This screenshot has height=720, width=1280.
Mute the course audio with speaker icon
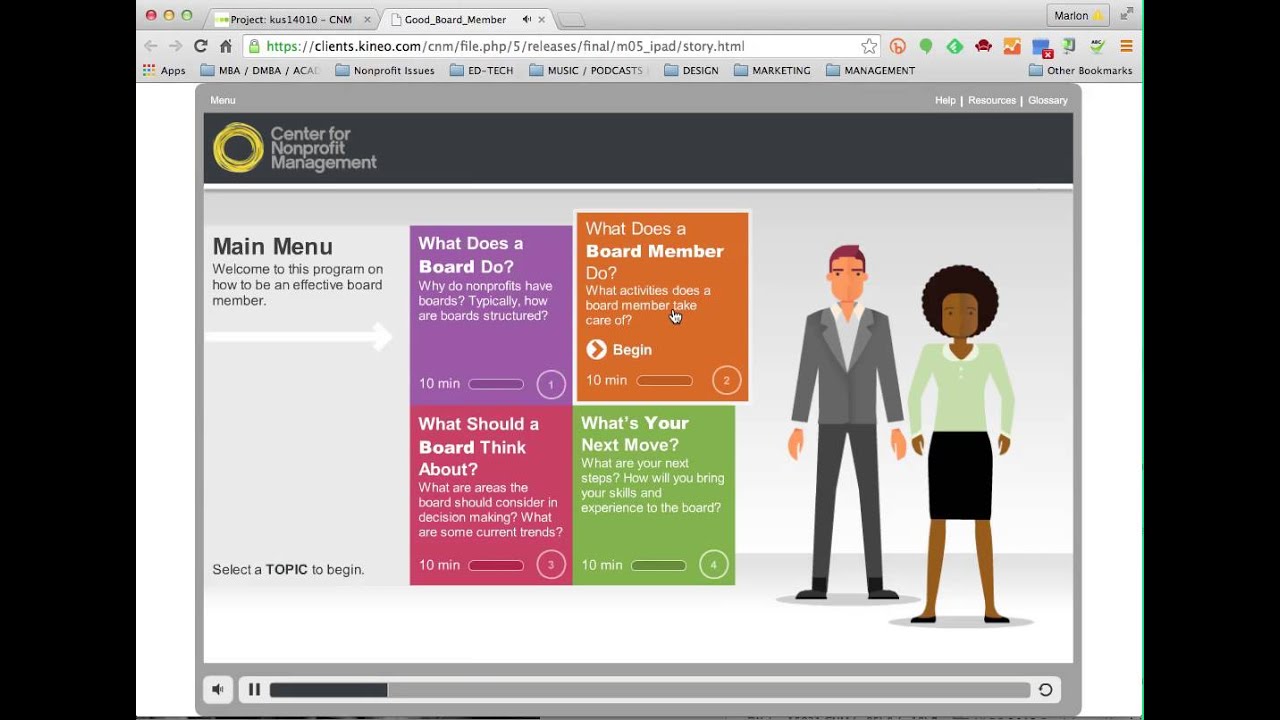click(x=218, y=689)
